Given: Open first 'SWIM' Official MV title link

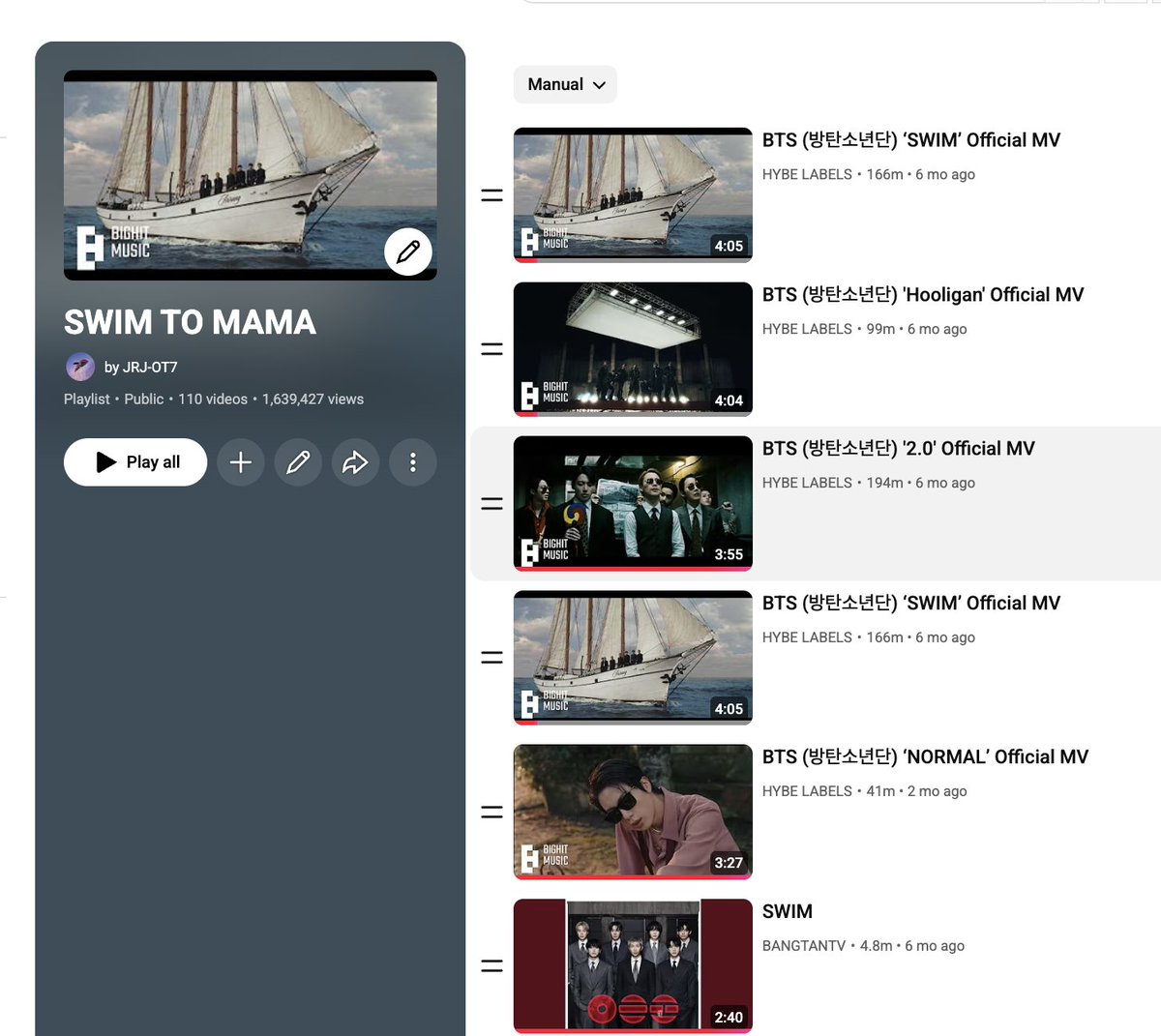Looking at the screenshot, I should 911,140.
